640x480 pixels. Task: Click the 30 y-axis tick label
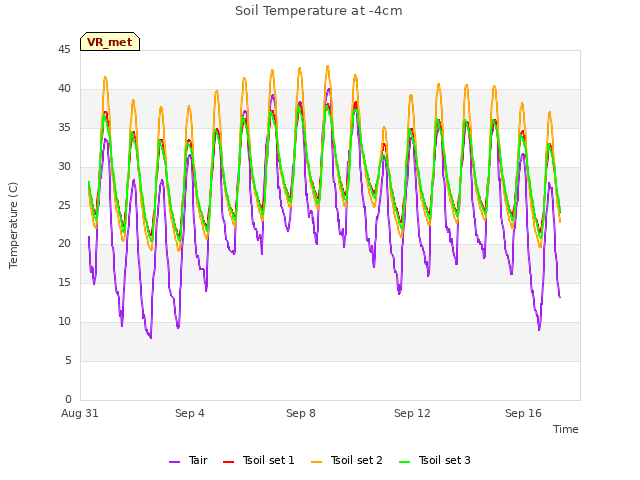coord(64,167)
